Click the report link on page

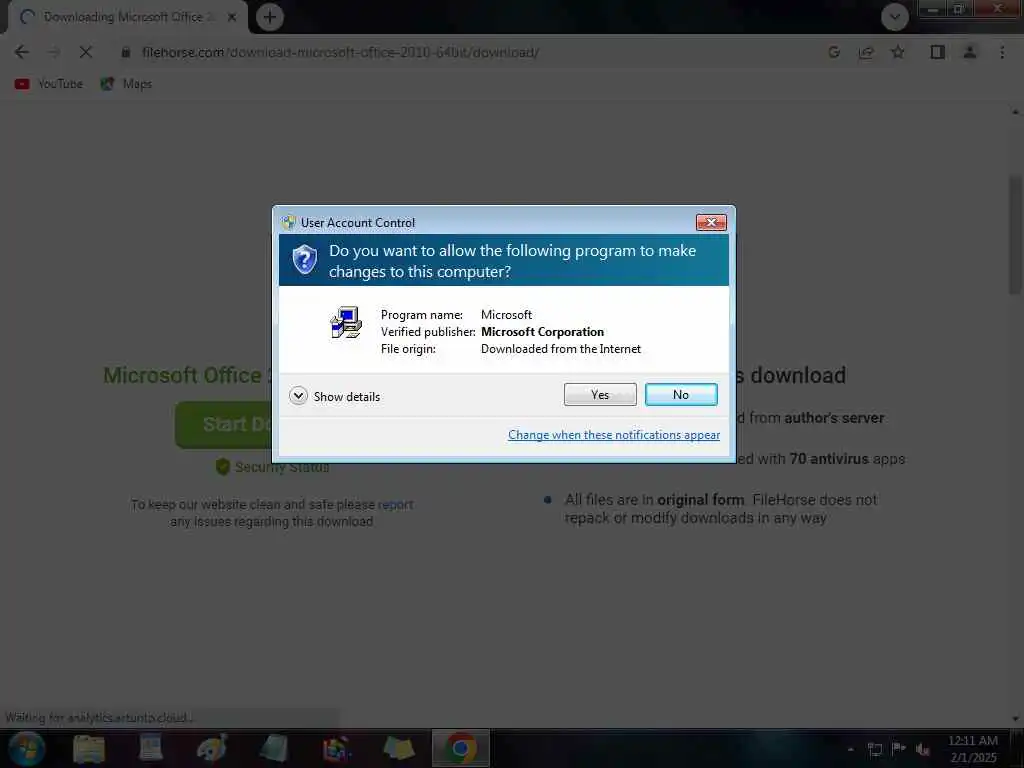pos(395,504)
